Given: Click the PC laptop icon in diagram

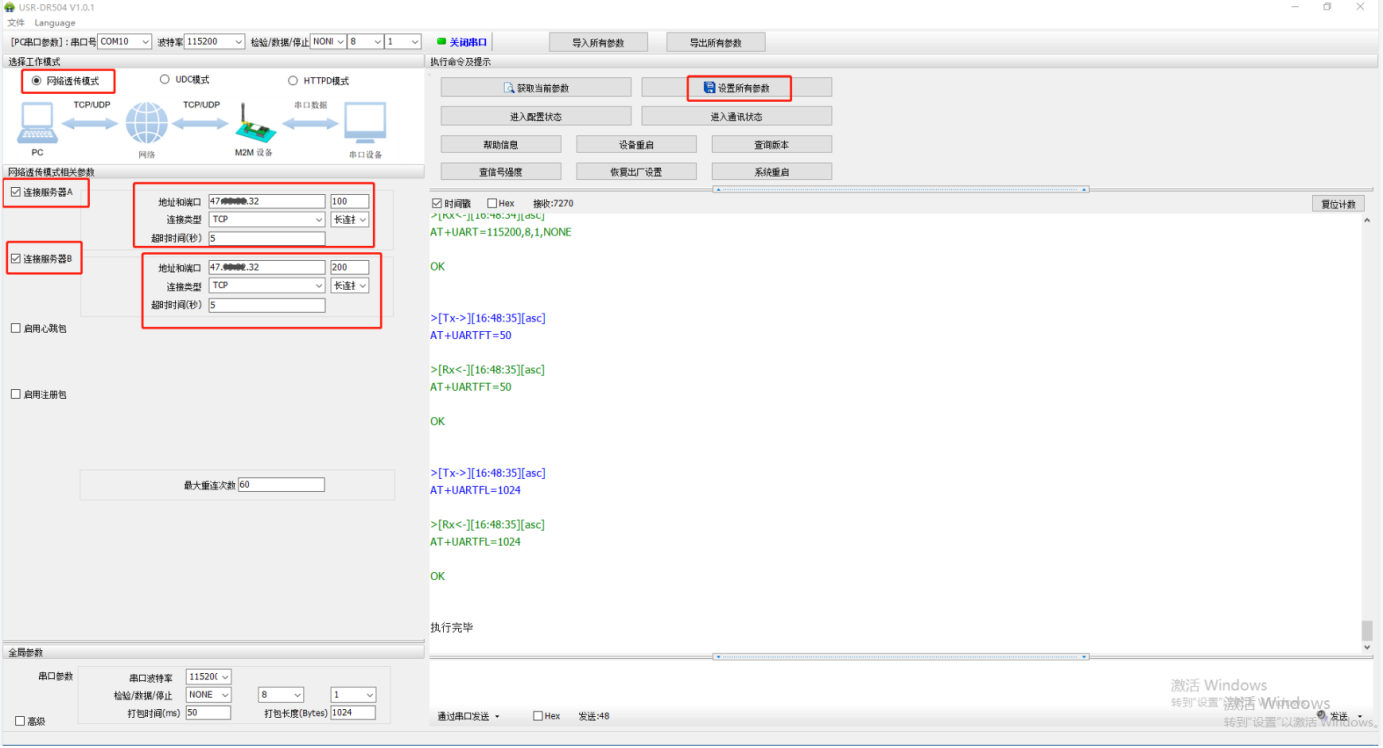Looking at the screenshot, I should tap(37, 124).
